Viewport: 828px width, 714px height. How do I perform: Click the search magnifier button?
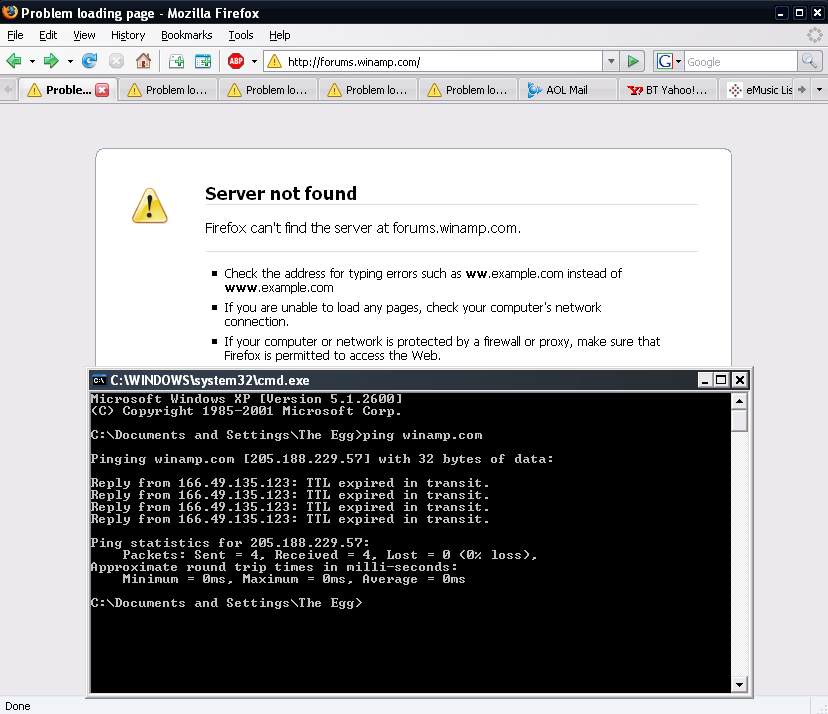click(810, 61)
